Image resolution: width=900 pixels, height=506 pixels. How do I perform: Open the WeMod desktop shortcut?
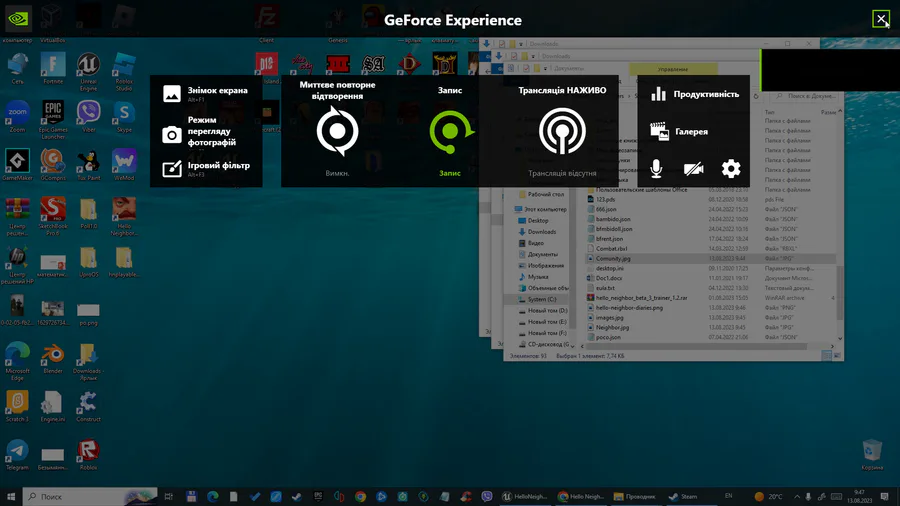click(x=124, y=165)
